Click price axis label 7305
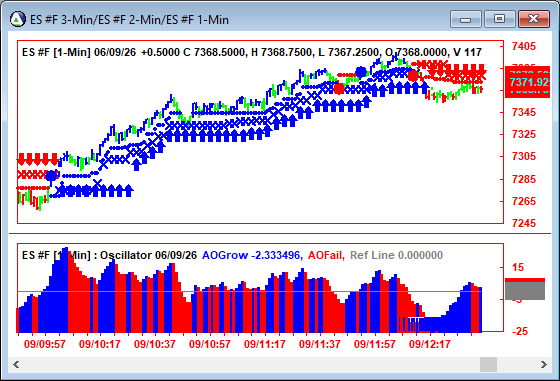Viewport: 560px width, 381px height. point(524,156)
